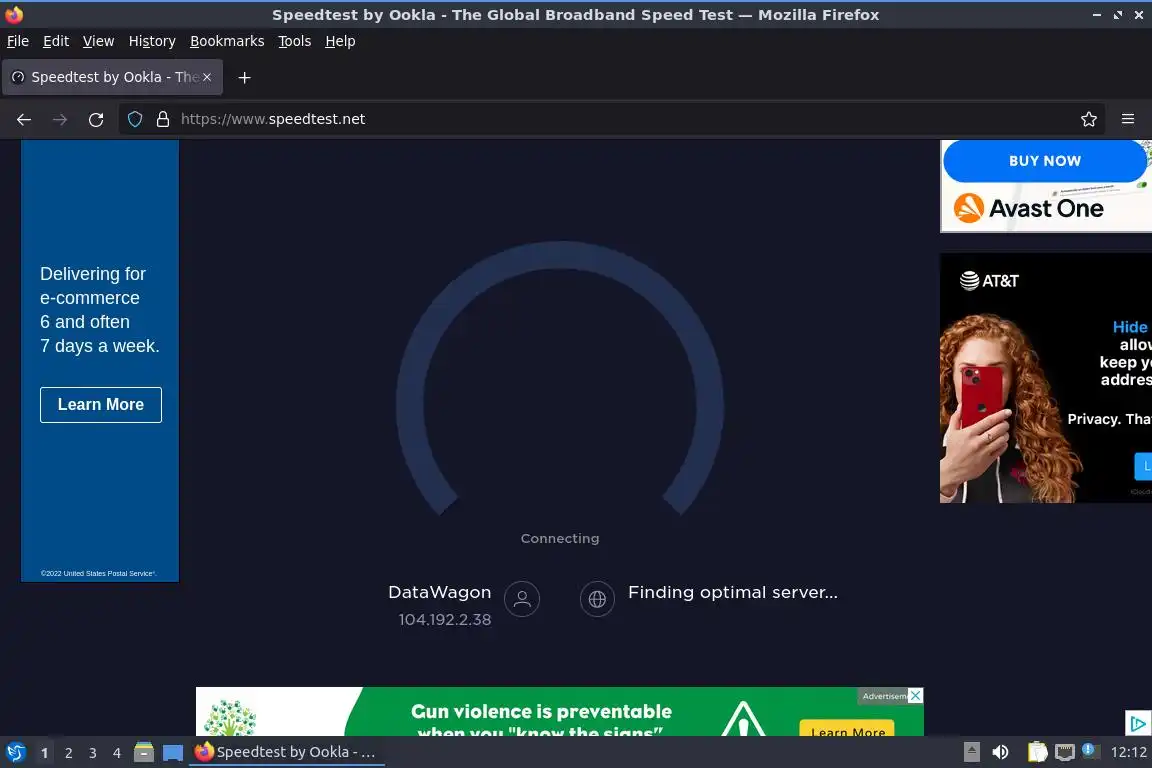Screen dimensions: 1152x768
Task: Click the user profile icon beside DataWagon
Action: (x=522, y=599)
